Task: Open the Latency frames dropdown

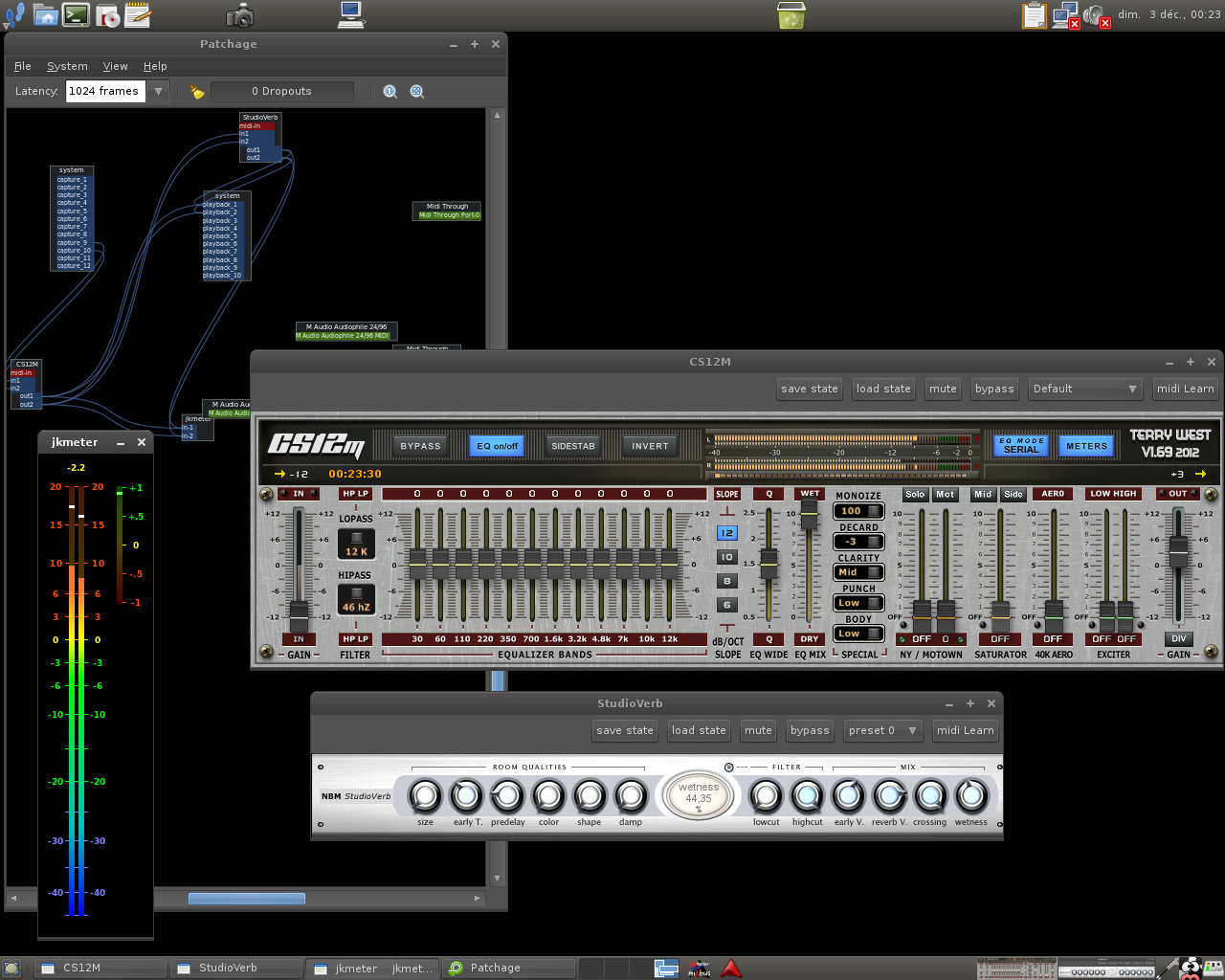Action: click(x=158, y=91)
